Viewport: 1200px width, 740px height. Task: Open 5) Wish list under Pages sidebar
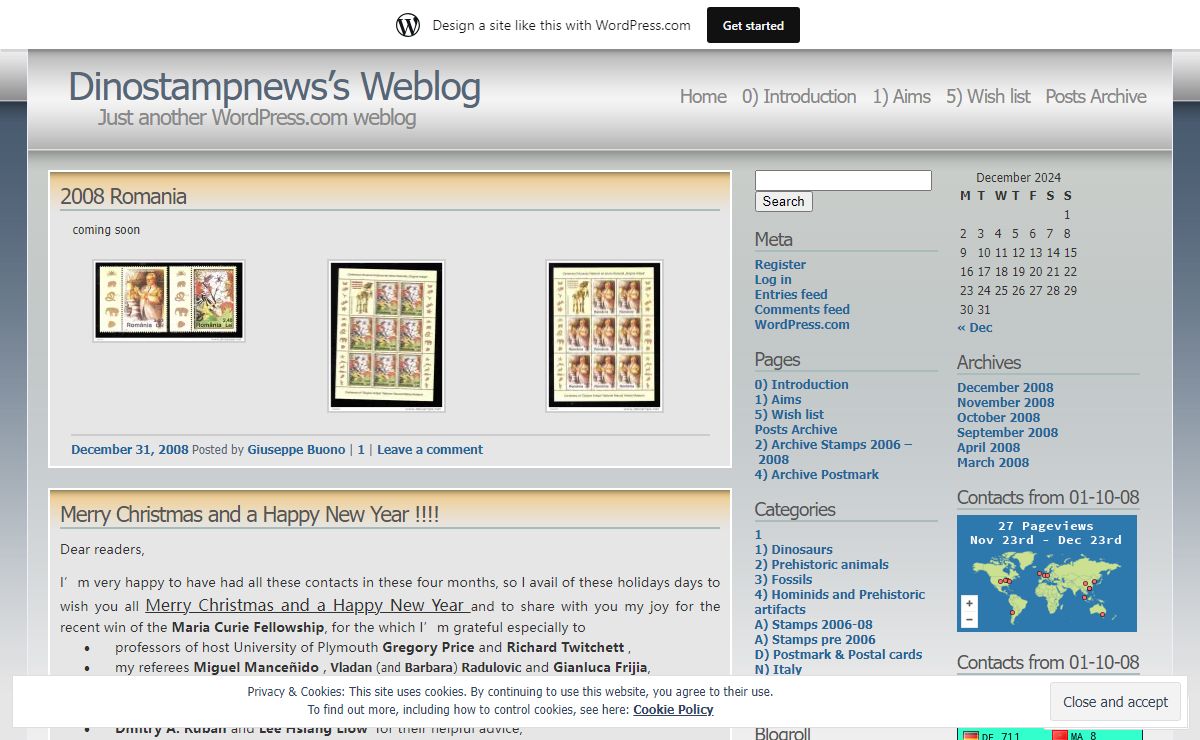789,415
